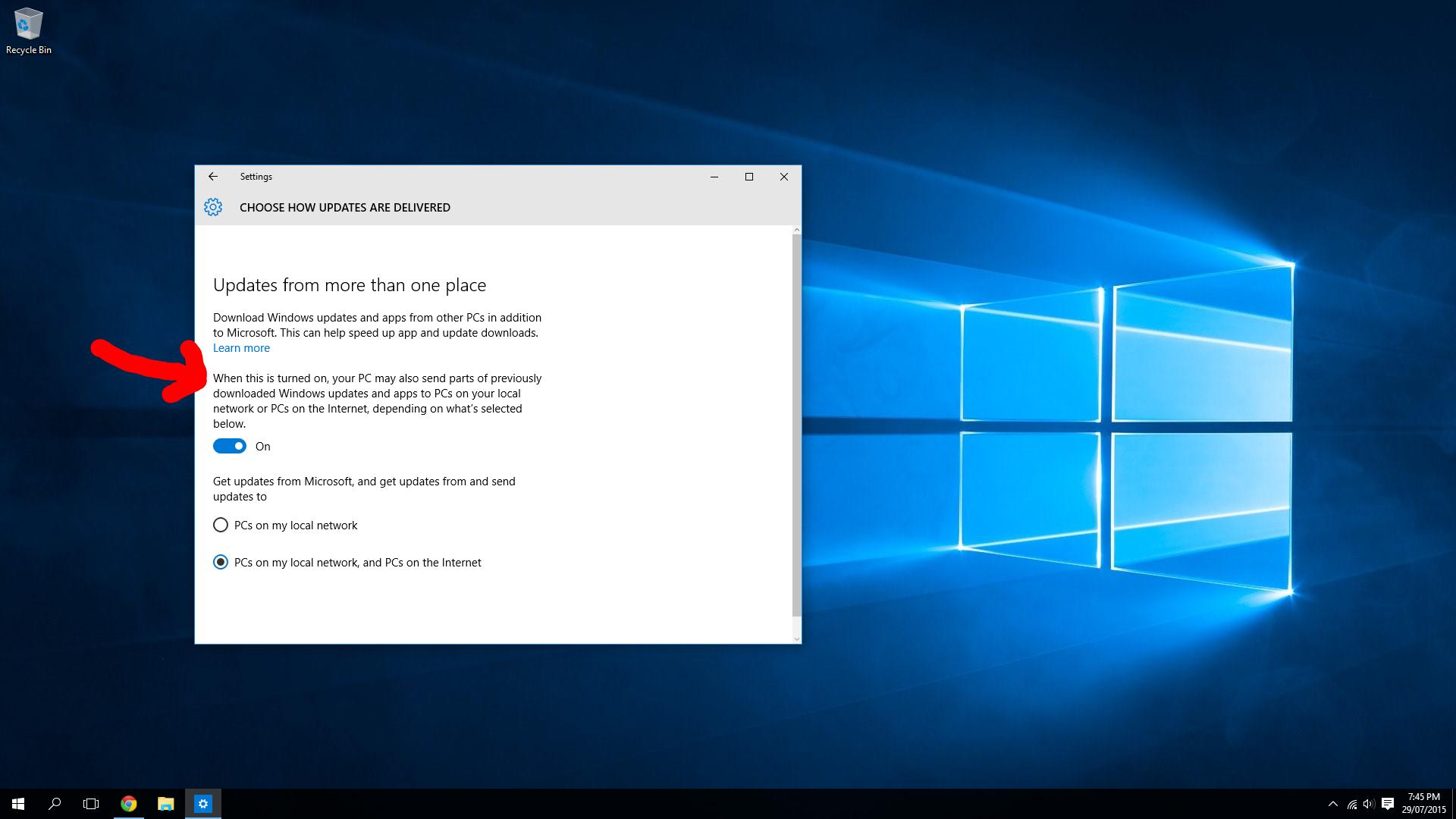Open Settings app icon in taskbar
The height and width of the screenshot is (819, 1456).
click(203, 803)
